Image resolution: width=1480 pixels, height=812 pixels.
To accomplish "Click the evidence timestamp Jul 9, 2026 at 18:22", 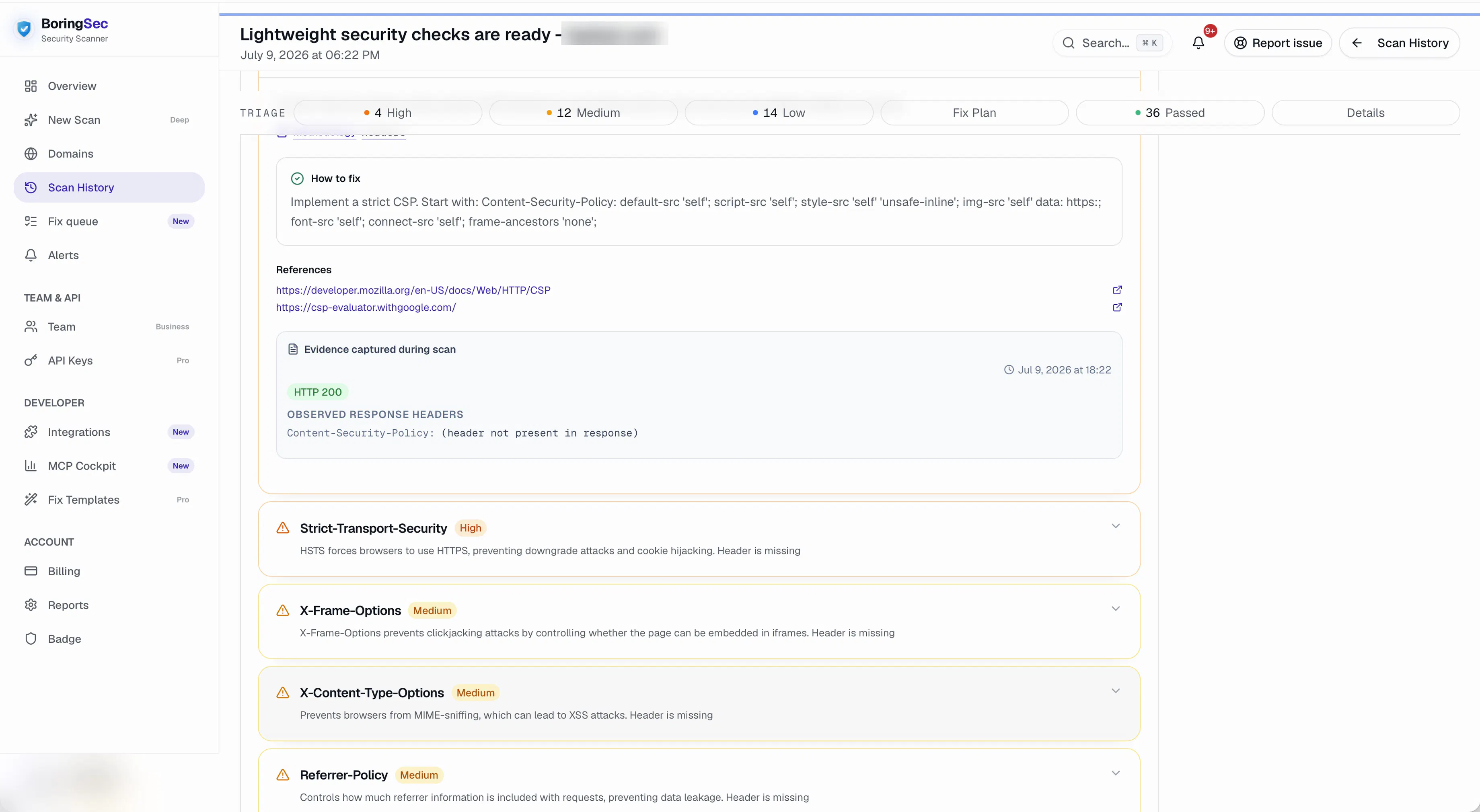I will [x=1057, y=370].
